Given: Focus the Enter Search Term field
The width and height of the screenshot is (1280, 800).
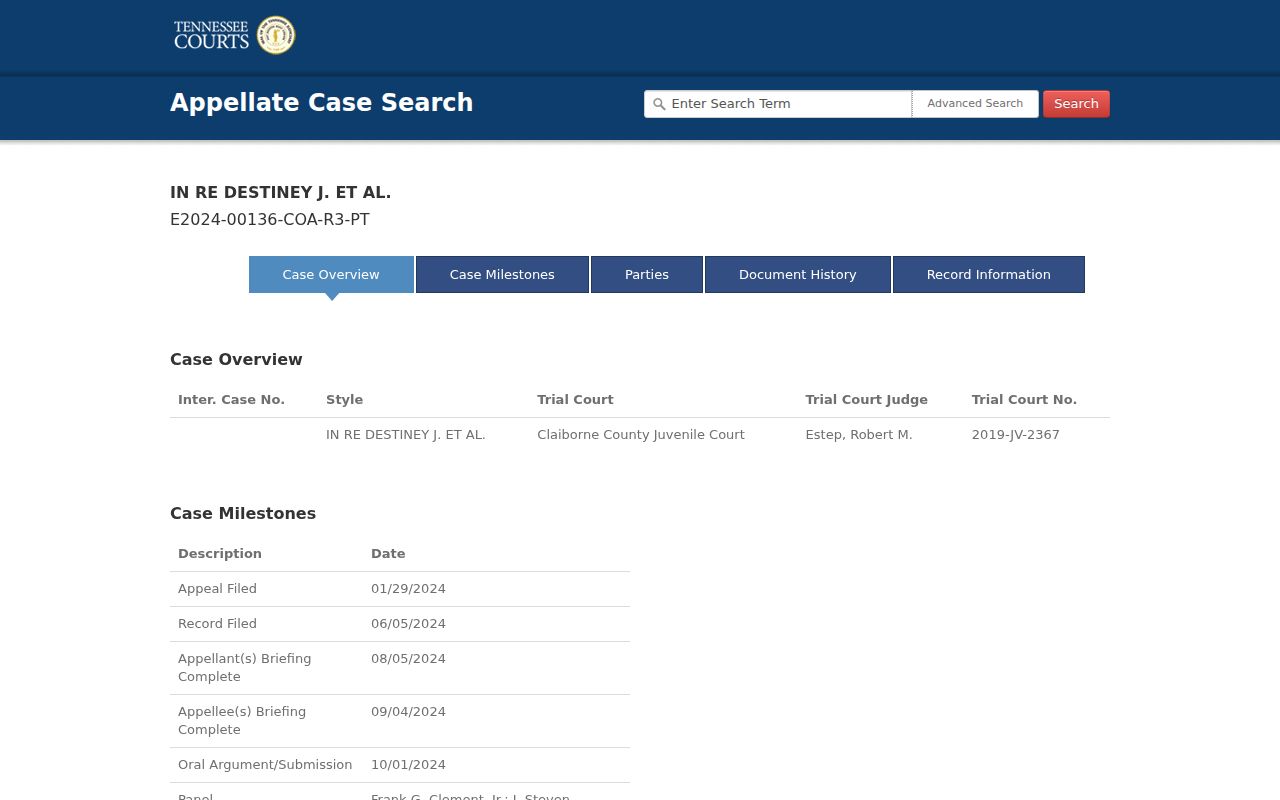Looking at the screenshot, I should tap(778, 104).
